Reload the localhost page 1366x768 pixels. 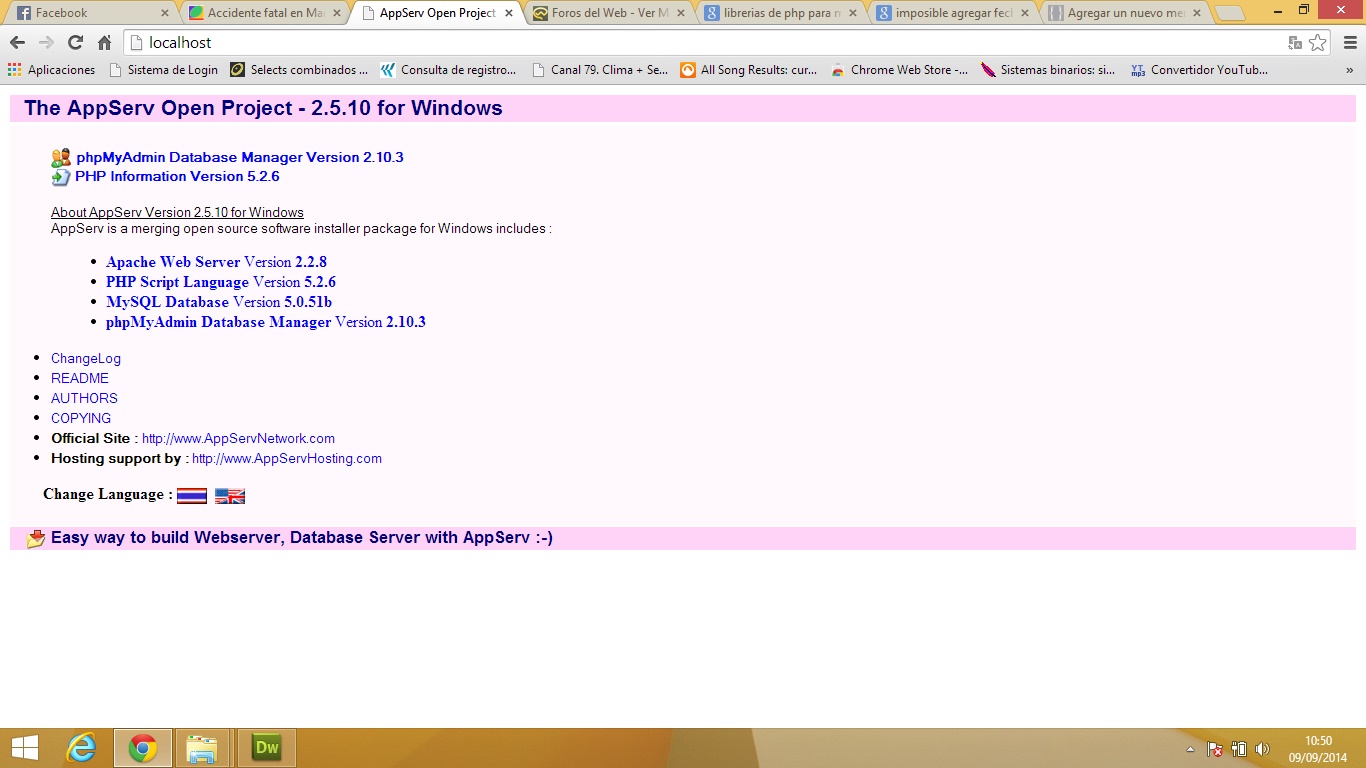[x=75, y=43]
